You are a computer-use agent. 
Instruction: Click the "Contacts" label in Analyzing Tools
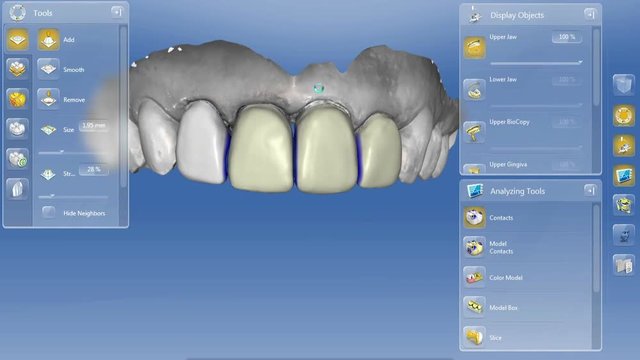pyautogui.click(x=501, y=218)
